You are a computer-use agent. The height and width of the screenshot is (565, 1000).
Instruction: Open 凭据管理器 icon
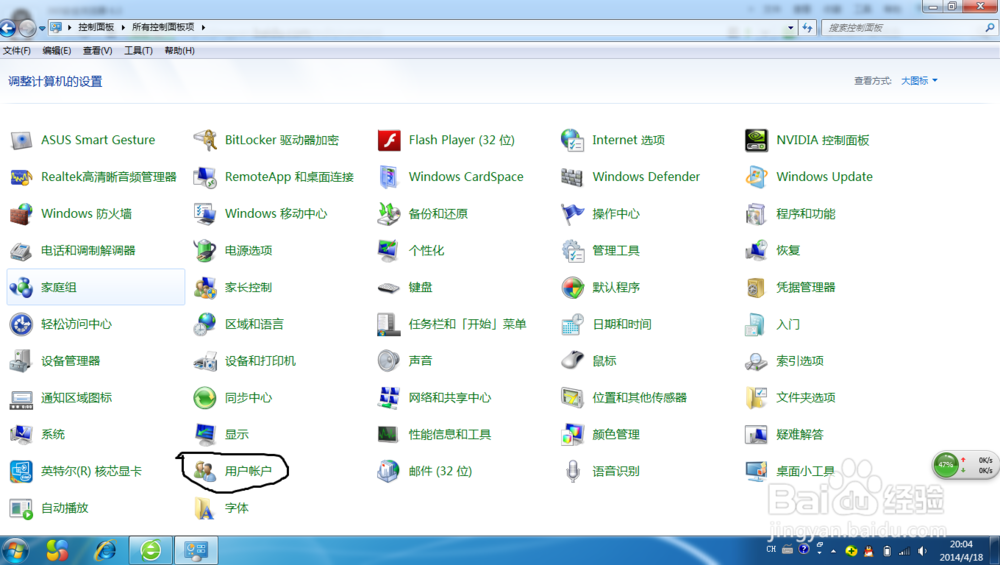(x=756, y=288)
